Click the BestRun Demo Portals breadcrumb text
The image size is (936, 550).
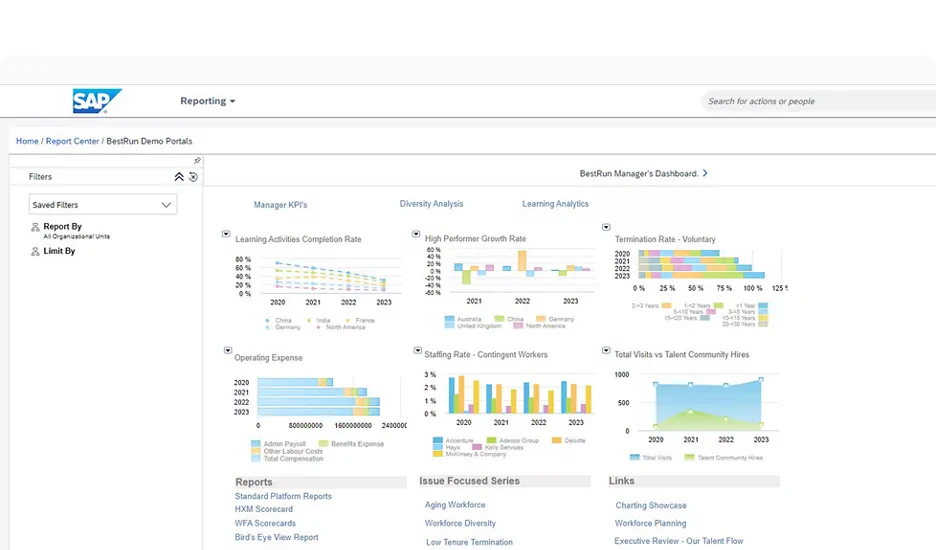point(149,141)
